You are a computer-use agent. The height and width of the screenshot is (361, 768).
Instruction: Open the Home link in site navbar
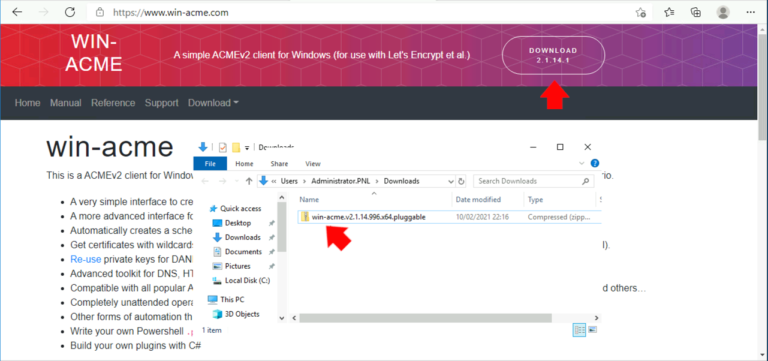(x=27, y=103)
